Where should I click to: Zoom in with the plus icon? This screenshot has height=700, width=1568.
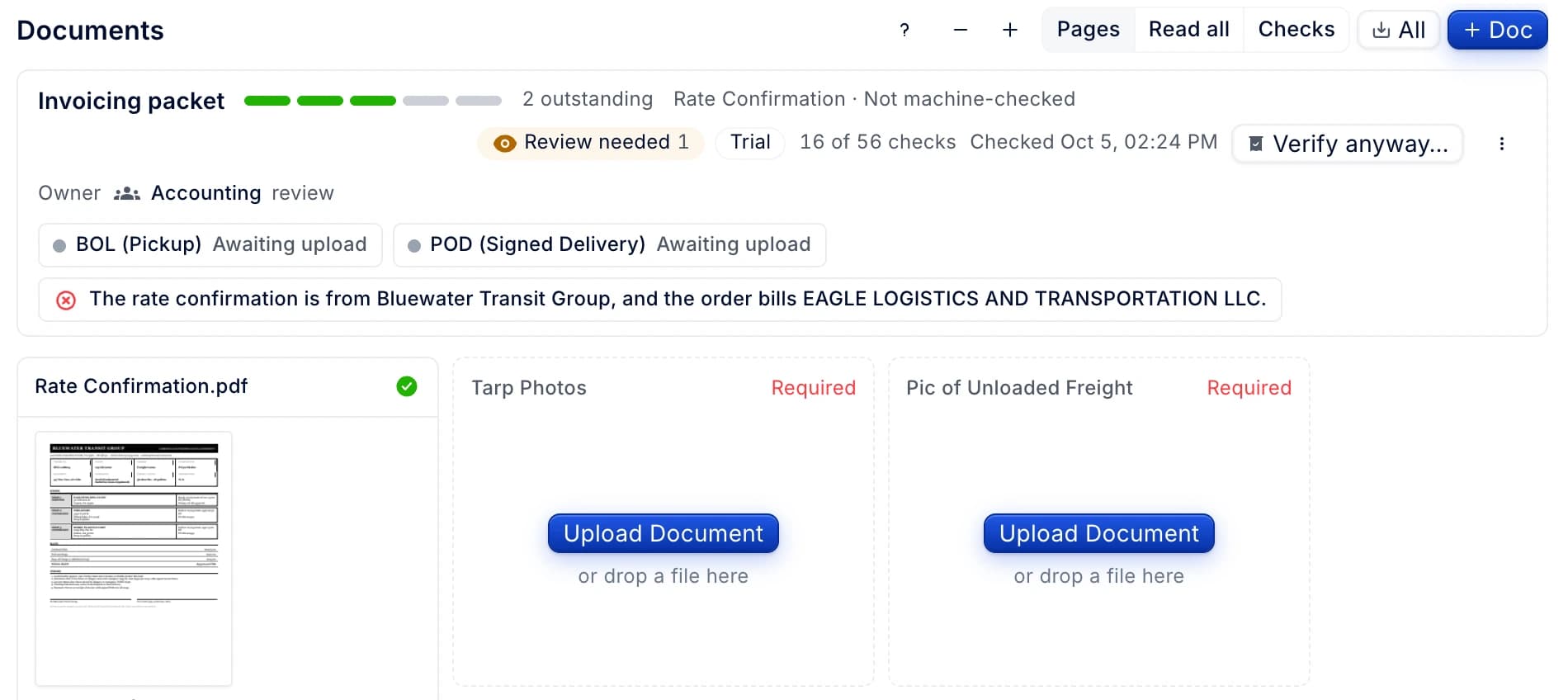[x=1009, y=30]
